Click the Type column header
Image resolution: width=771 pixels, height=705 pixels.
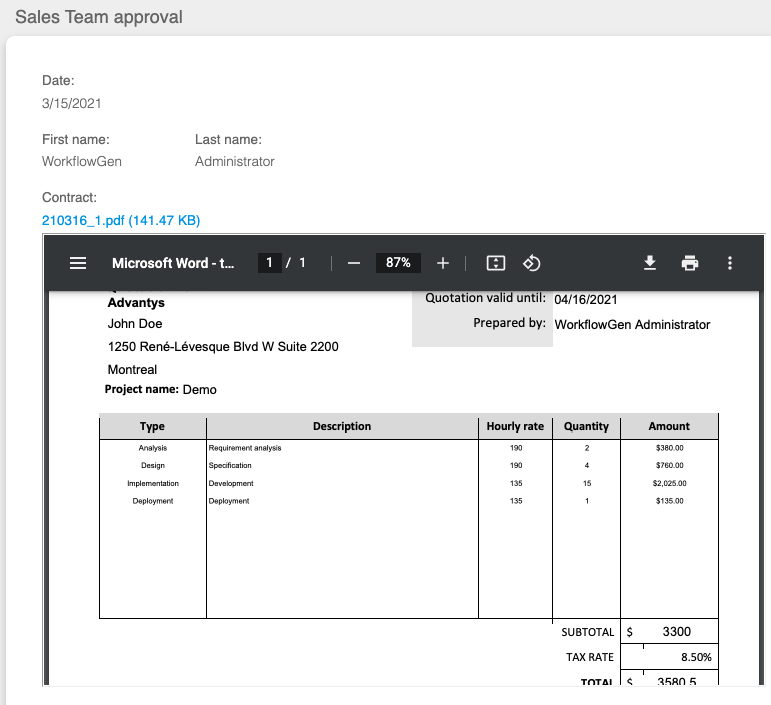coord(152,426)
